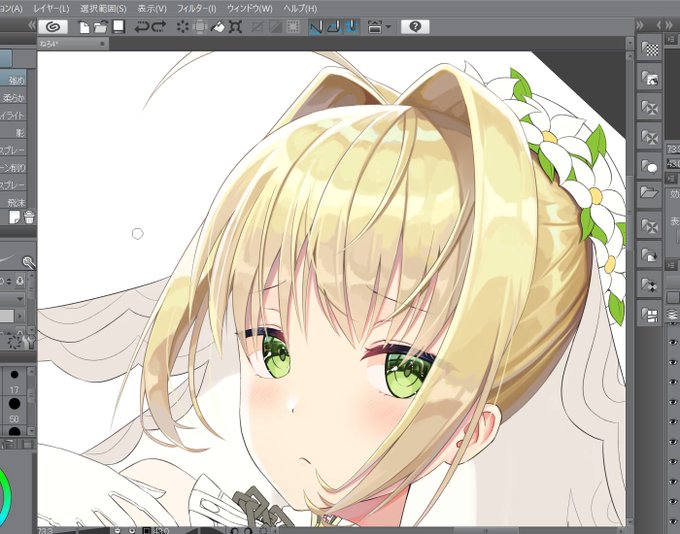The image size is (680, 534).
Task: Open plain open-folder material icon
Action: tap(649, 193)
